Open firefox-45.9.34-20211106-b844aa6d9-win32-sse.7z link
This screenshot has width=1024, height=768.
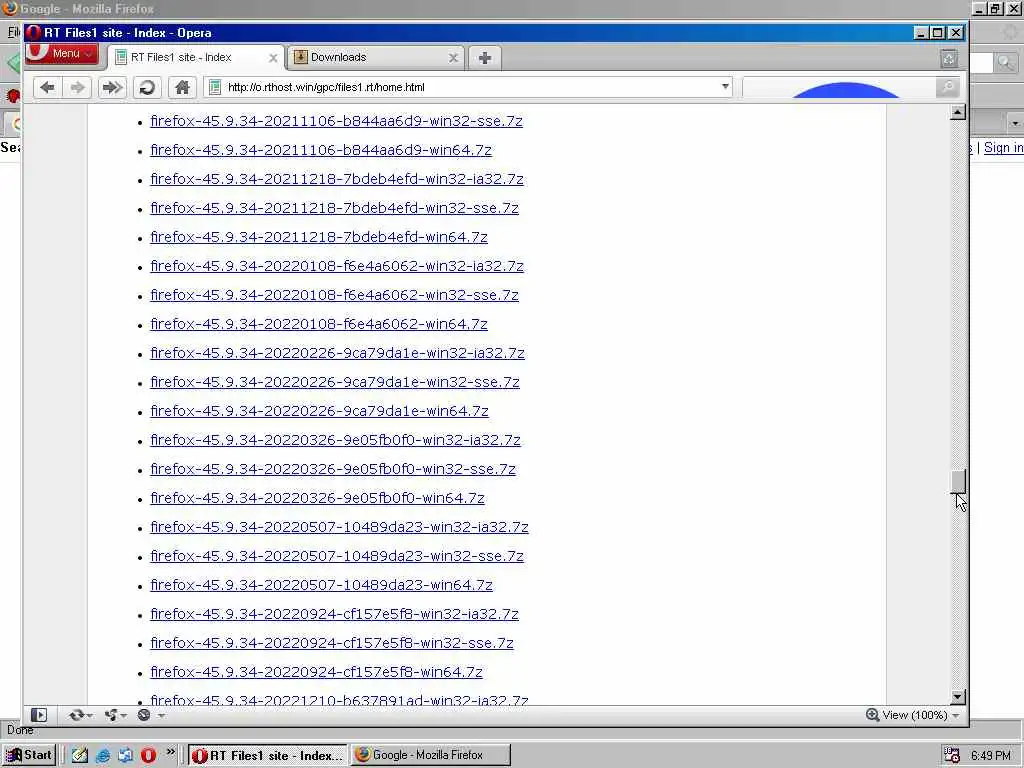pos(336,121)
